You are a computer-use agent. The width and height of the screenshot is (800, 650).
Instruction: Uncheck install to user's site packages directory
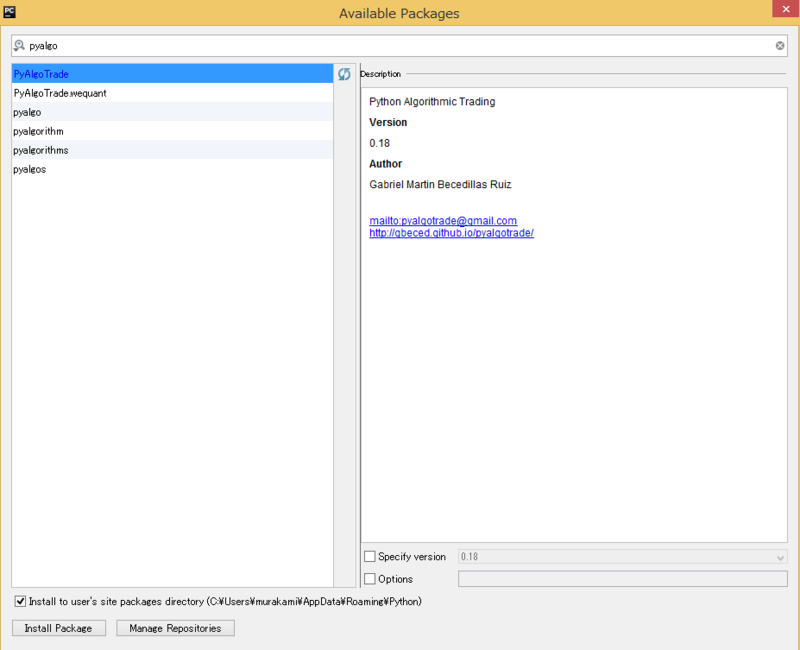[x=19, y=601]
